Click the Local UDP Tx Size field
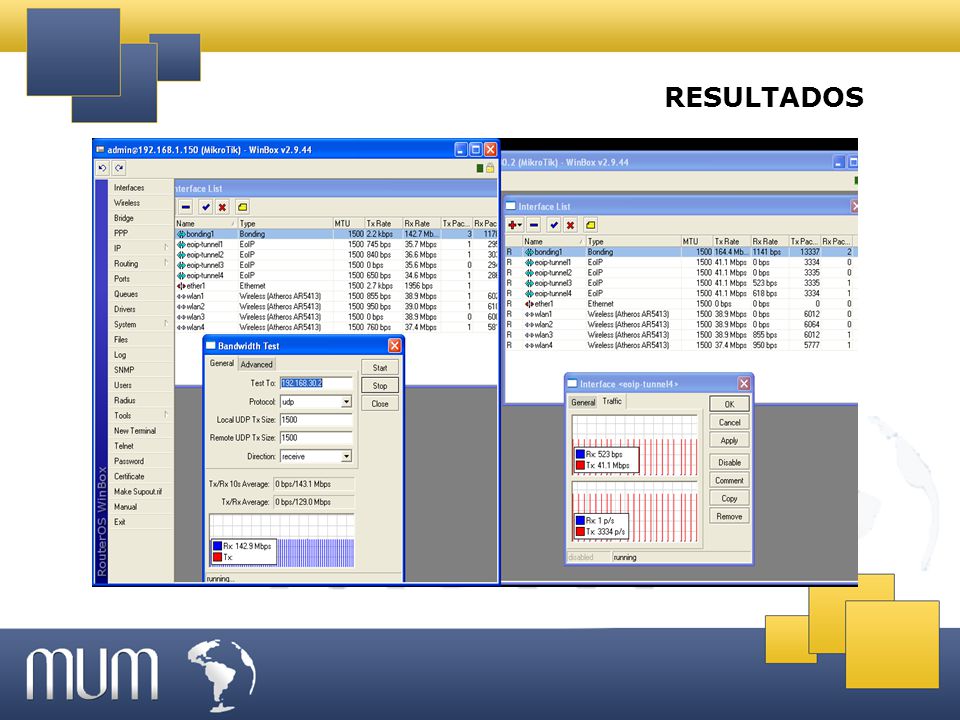The height and width of the screenshot is (720, 960). (316, 420)
